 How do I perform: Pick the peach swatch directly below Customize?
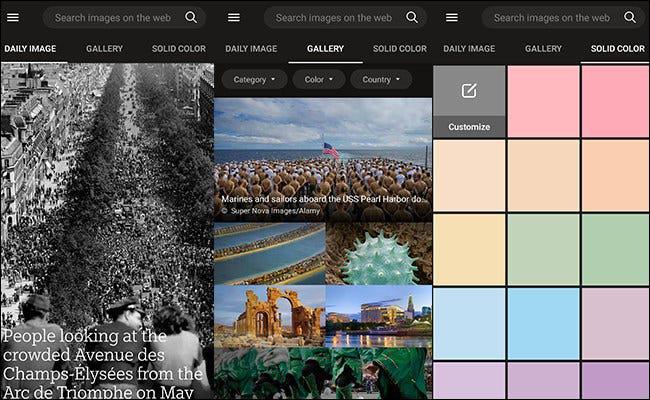[x=469, y=176]
